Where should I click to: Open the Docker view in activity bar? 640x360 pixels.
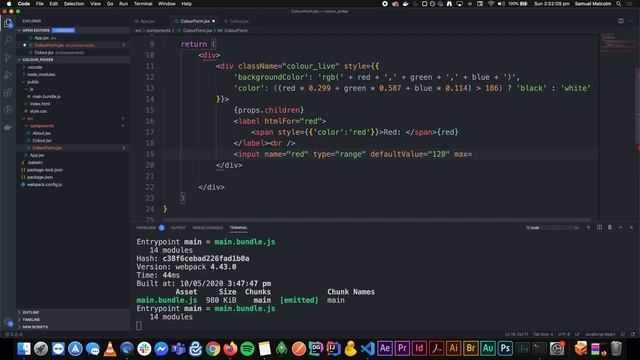(x=8, y=127)
